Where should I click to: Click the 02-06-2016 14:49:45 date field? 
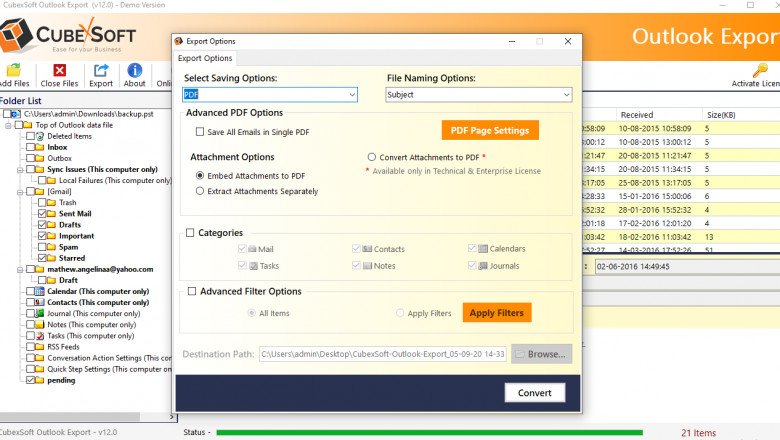coord(687,266)
